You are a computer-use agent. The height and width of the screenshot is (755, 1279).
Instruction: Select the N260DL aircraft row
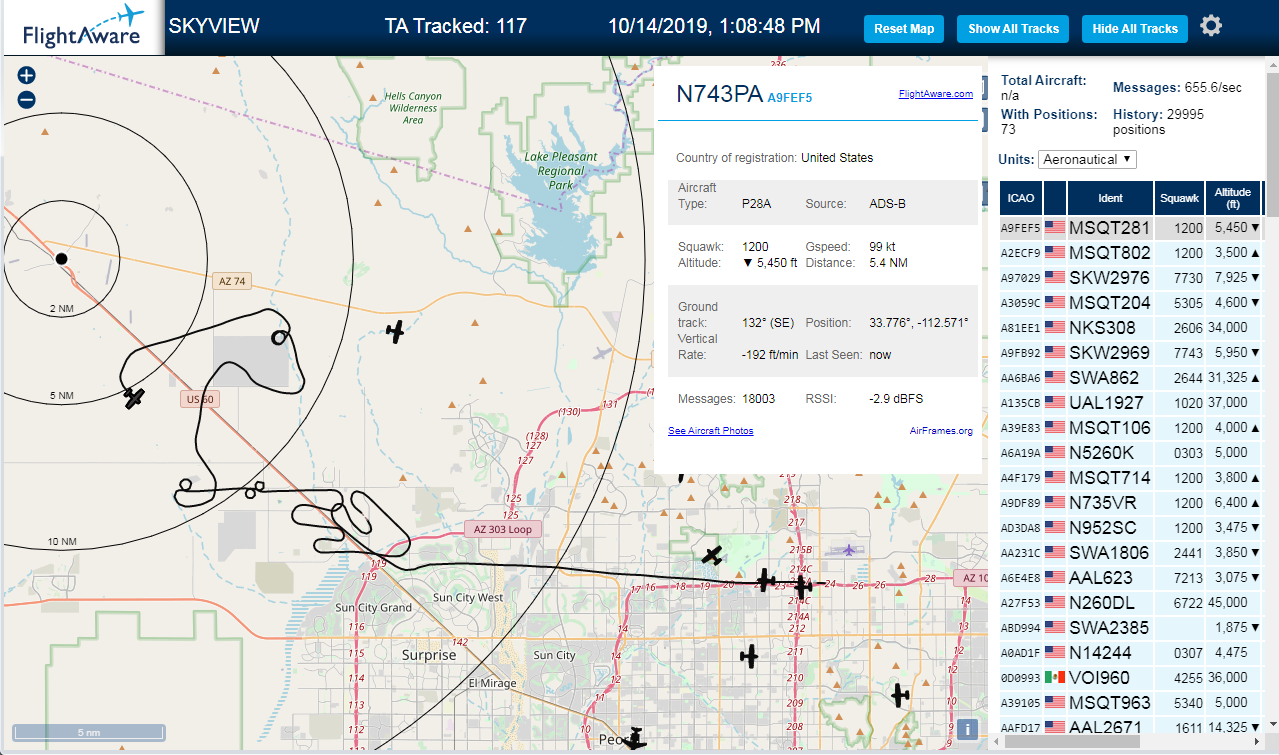click(1131, 603)
